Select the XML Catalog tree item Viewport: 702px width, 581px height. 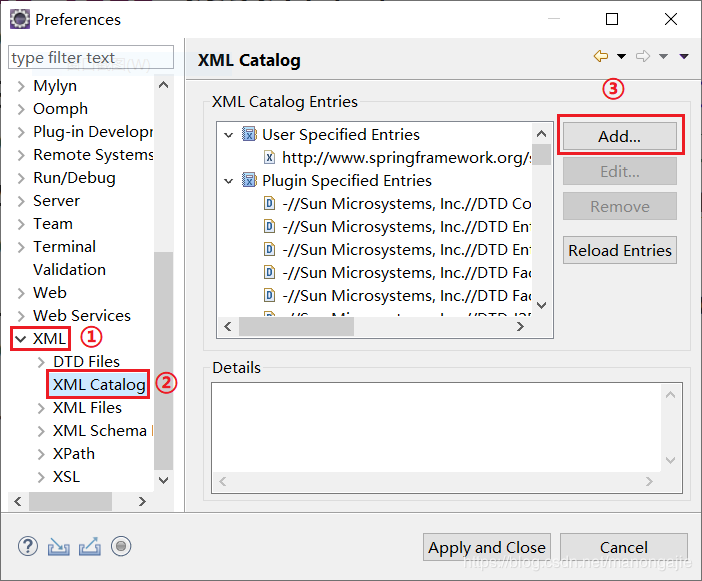tap(99, 384)
